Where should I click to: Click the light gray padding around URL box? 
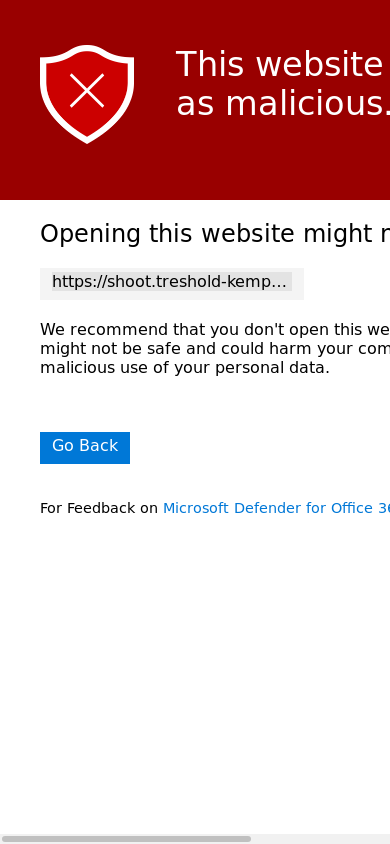pos(298,284)
